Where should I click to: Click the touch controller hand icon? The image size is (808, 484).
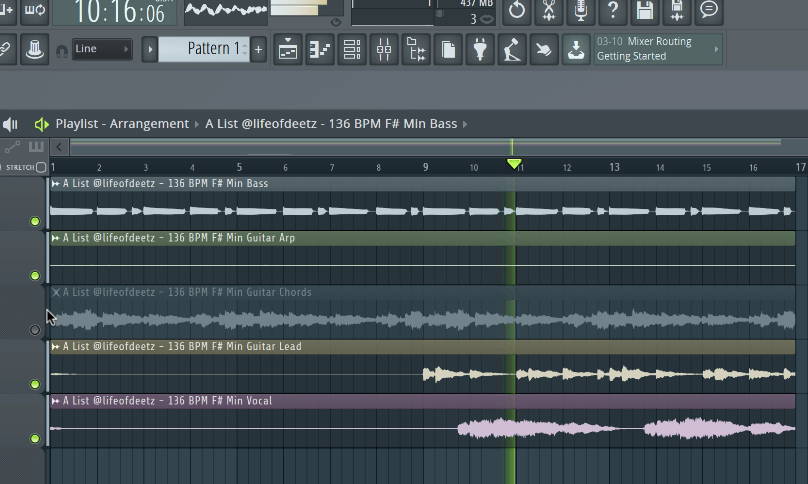[544, 50]
